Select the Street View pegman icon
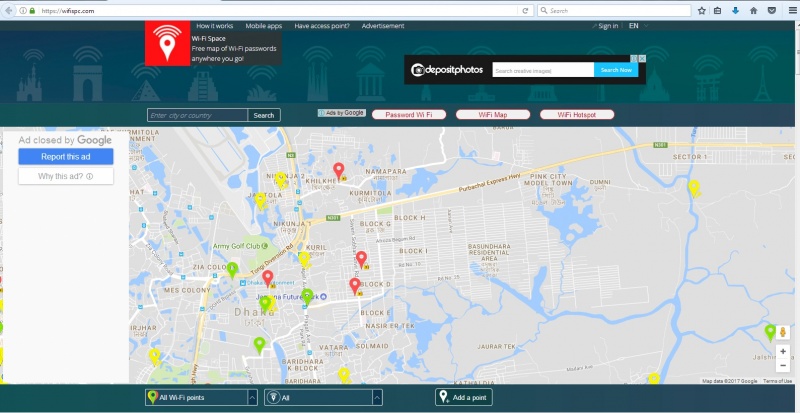Viewport: 800px width, 413px height. (x=783, y=333)
